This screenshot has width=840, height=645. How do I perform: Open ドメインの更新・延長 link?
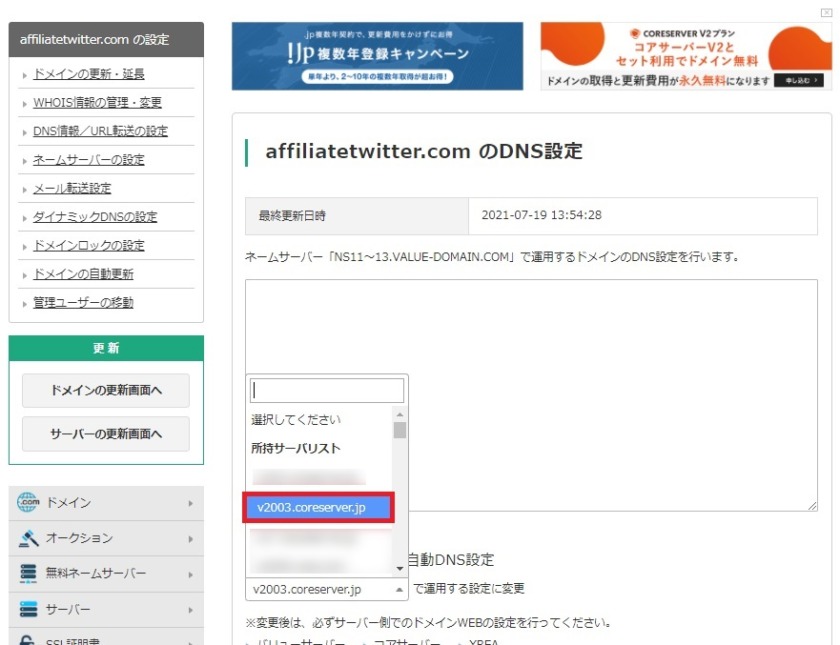88,74
